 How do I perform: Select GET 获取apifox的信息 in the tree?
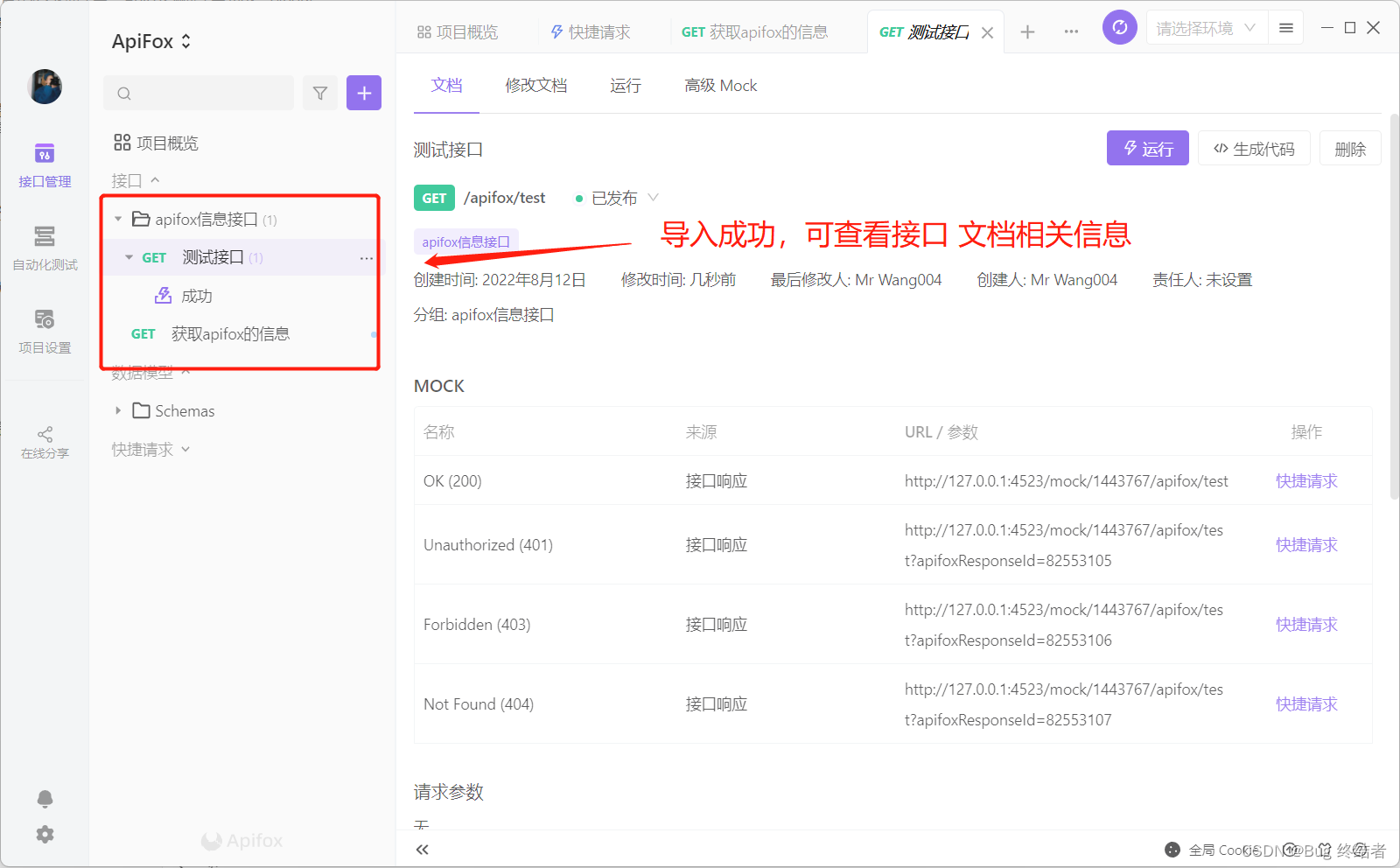210,333
